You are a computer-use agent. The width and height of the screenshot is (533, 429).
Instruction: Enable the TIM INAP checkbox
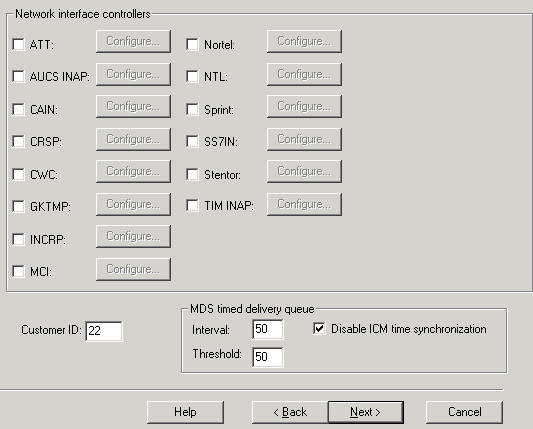coord(192,205)
